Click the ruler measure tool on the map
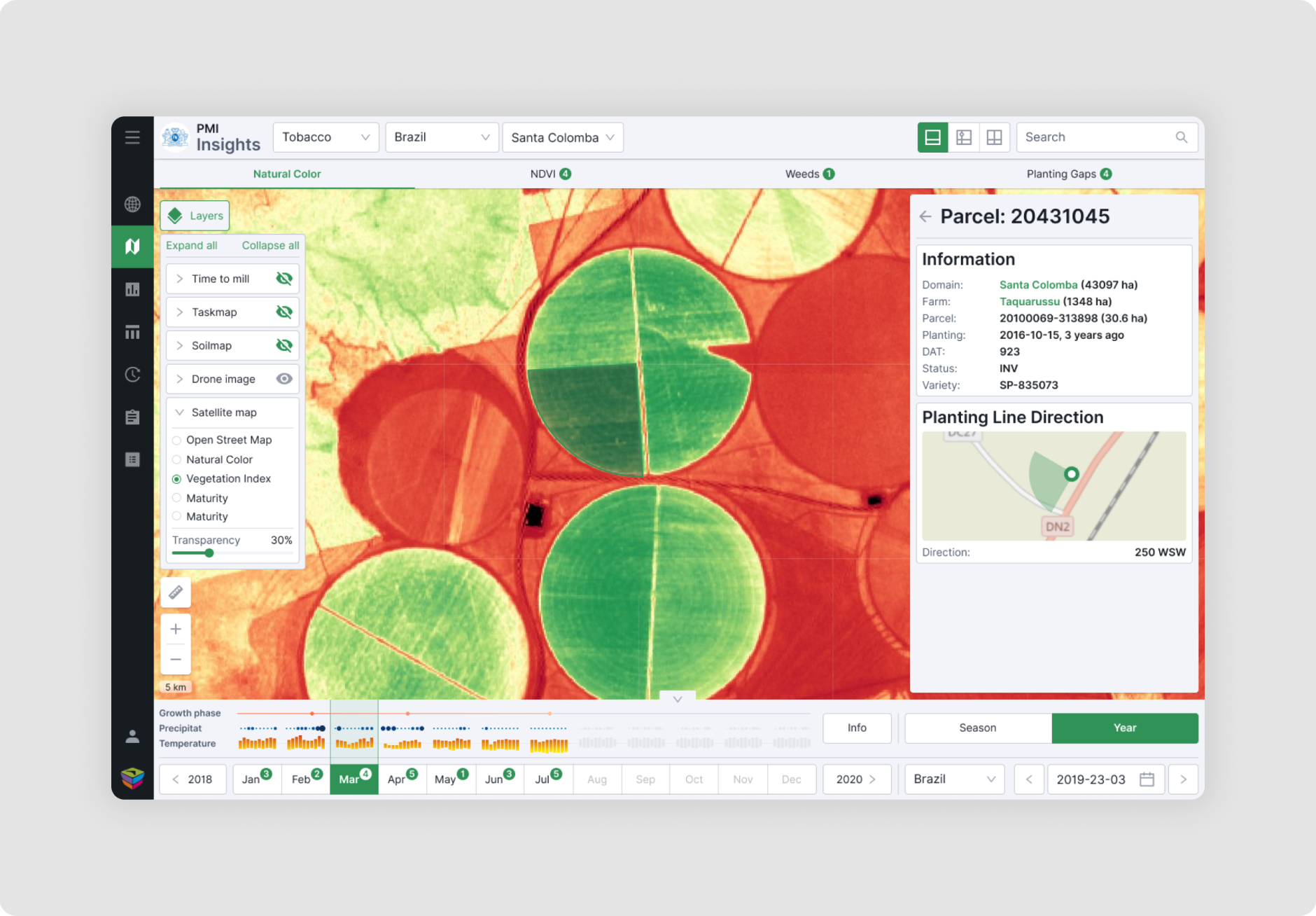The height and width of the screenshot is (916, 1316). (x=175, y=592)
